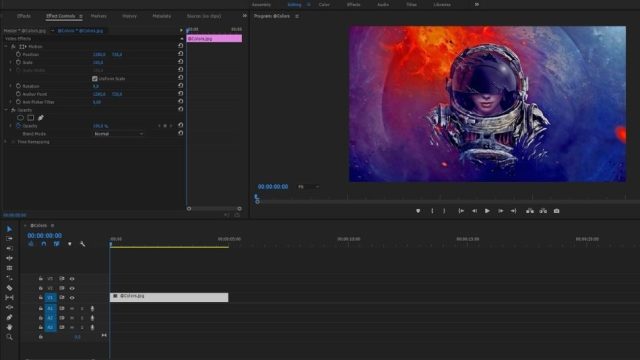Image resolution: width=640 pixels, height=360 pixels.
Task: Reset the Position parameter
Action: [x=180, y=54]
